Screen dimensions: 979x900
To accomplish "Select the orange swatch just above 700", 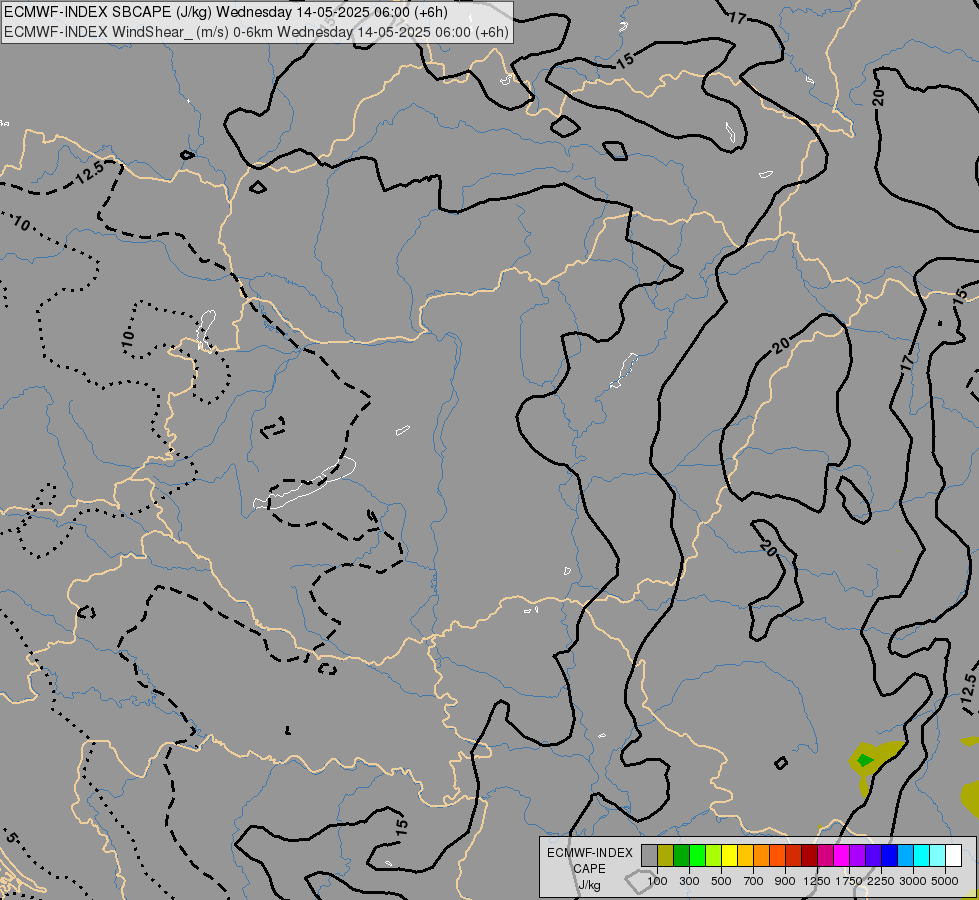I will click(761, 856).
